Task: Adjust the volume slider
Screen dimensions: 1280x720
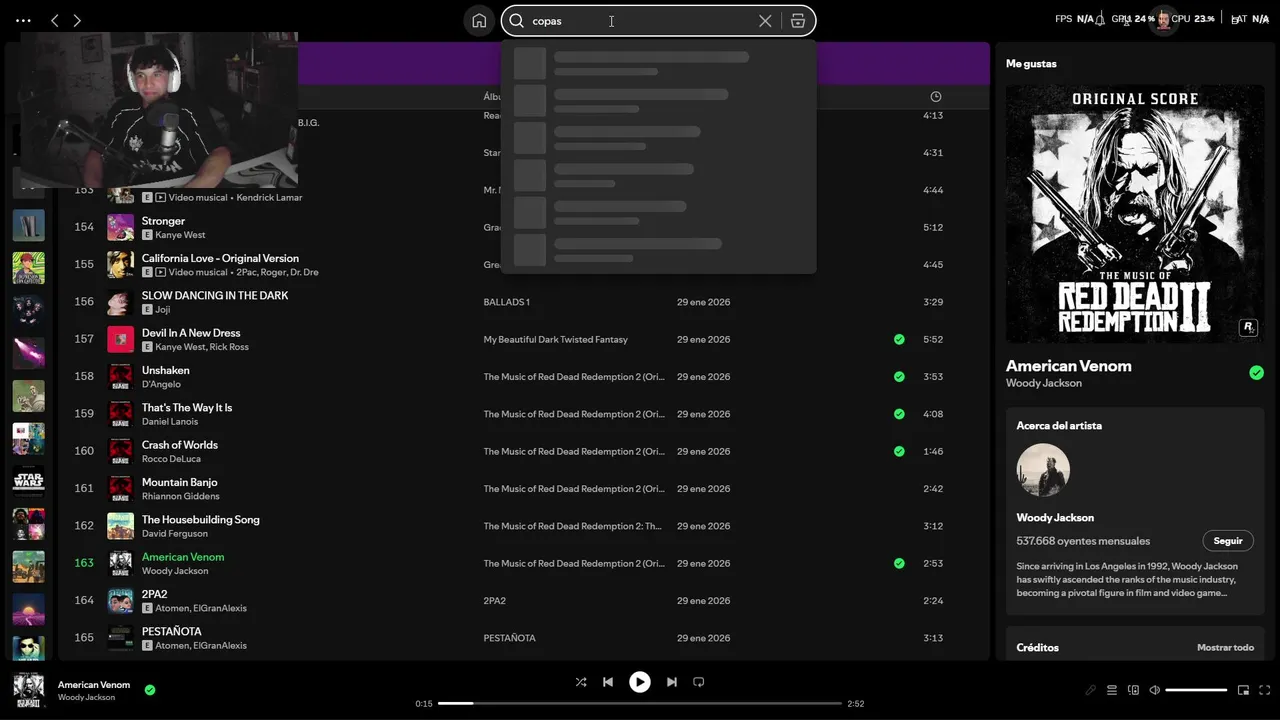Action: point(1196,690)
